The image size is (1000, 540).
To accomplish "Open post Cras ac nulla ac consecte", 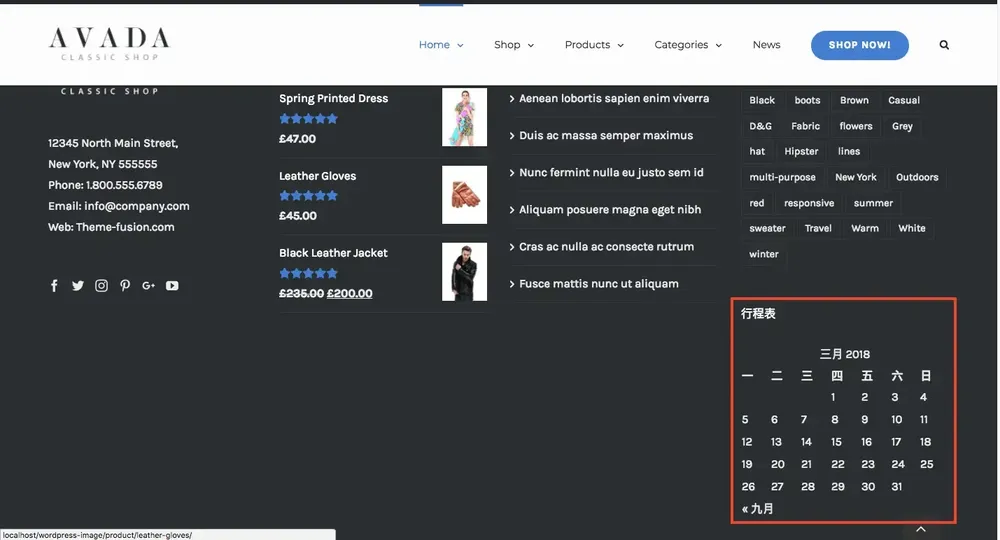I will pyautogui.click(x=606, y=246).
